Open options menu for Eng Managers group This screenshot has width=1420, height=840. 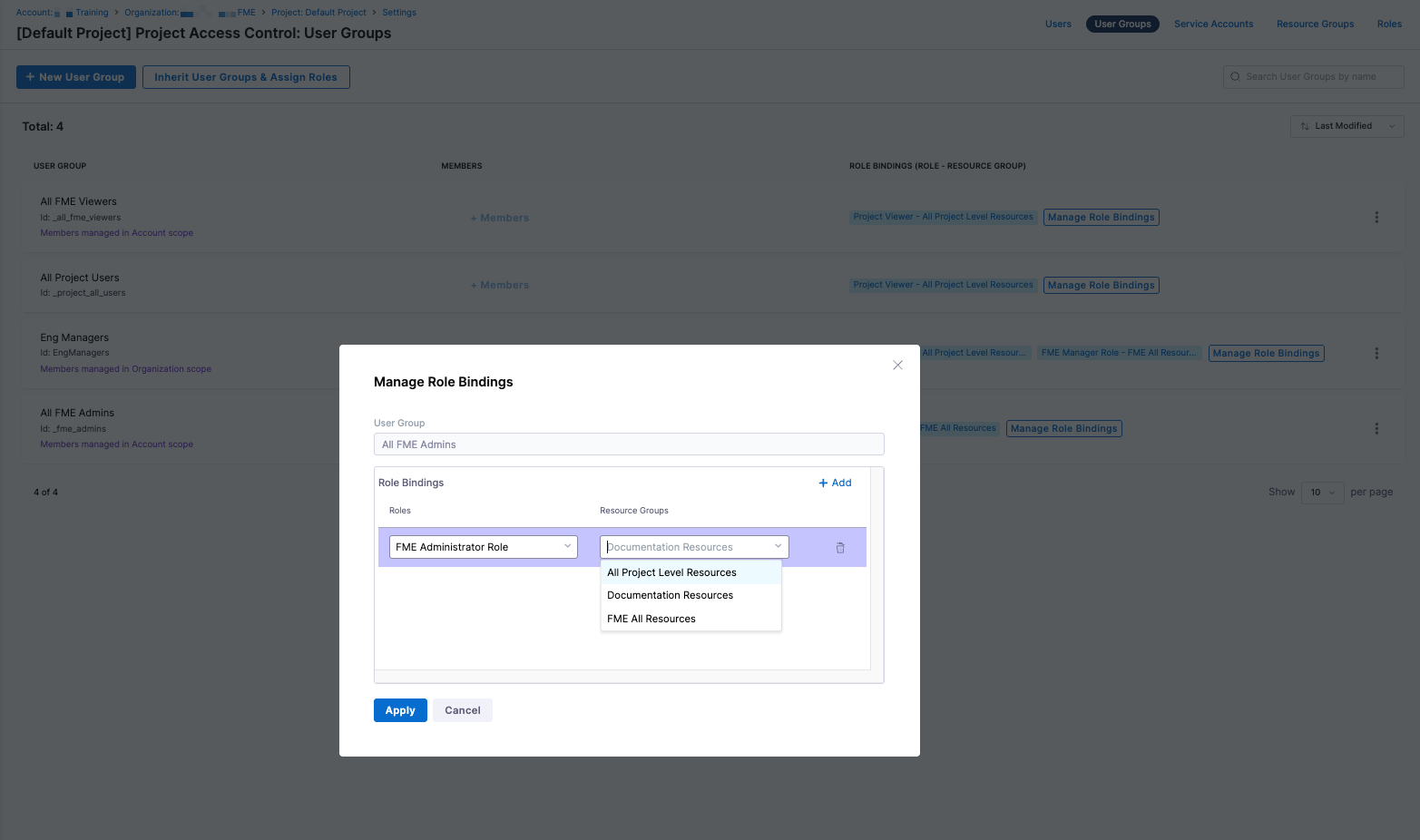click(x=1376, y=354)
